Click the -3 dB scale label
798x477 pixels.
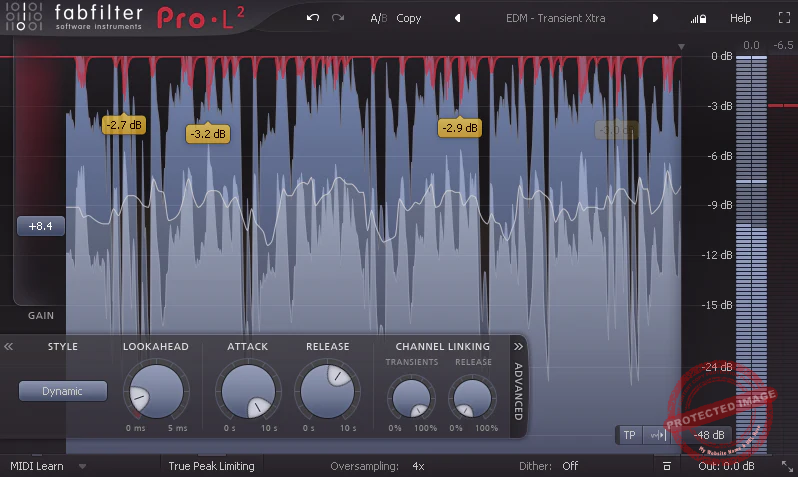[720, 106]
